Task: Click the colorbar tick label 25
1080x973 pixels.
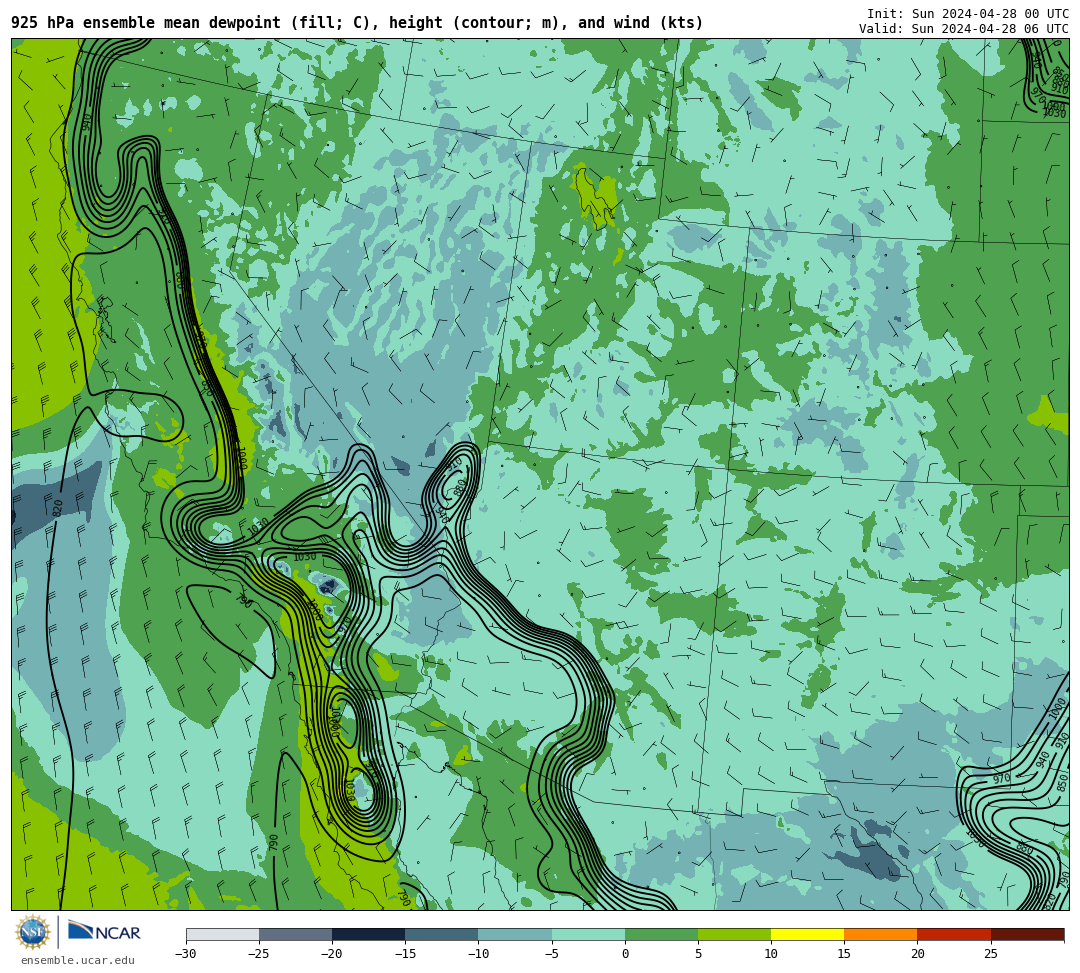Action: tap(991, 954)
